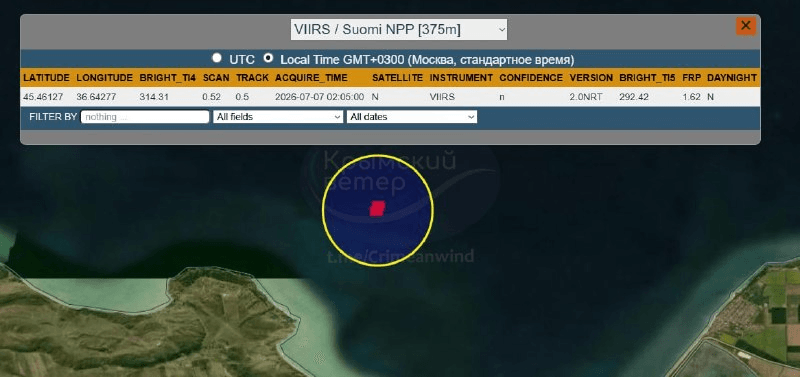The image size is (800, 377).
Task: Sort by VERSION column header
Action: pyautogui.click(x=591, y=78)
